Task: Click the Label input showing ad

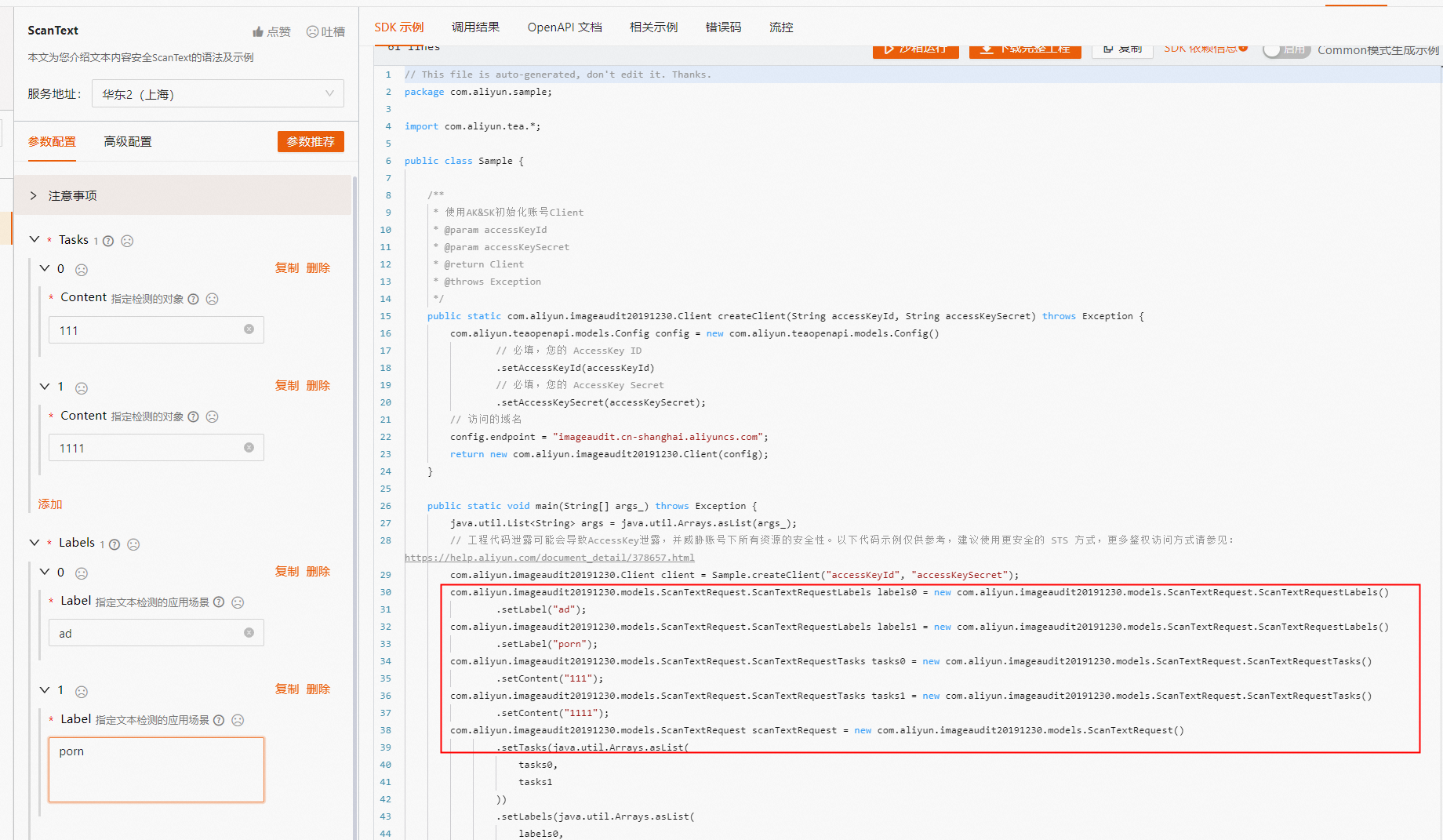Action: pos(156,633)
